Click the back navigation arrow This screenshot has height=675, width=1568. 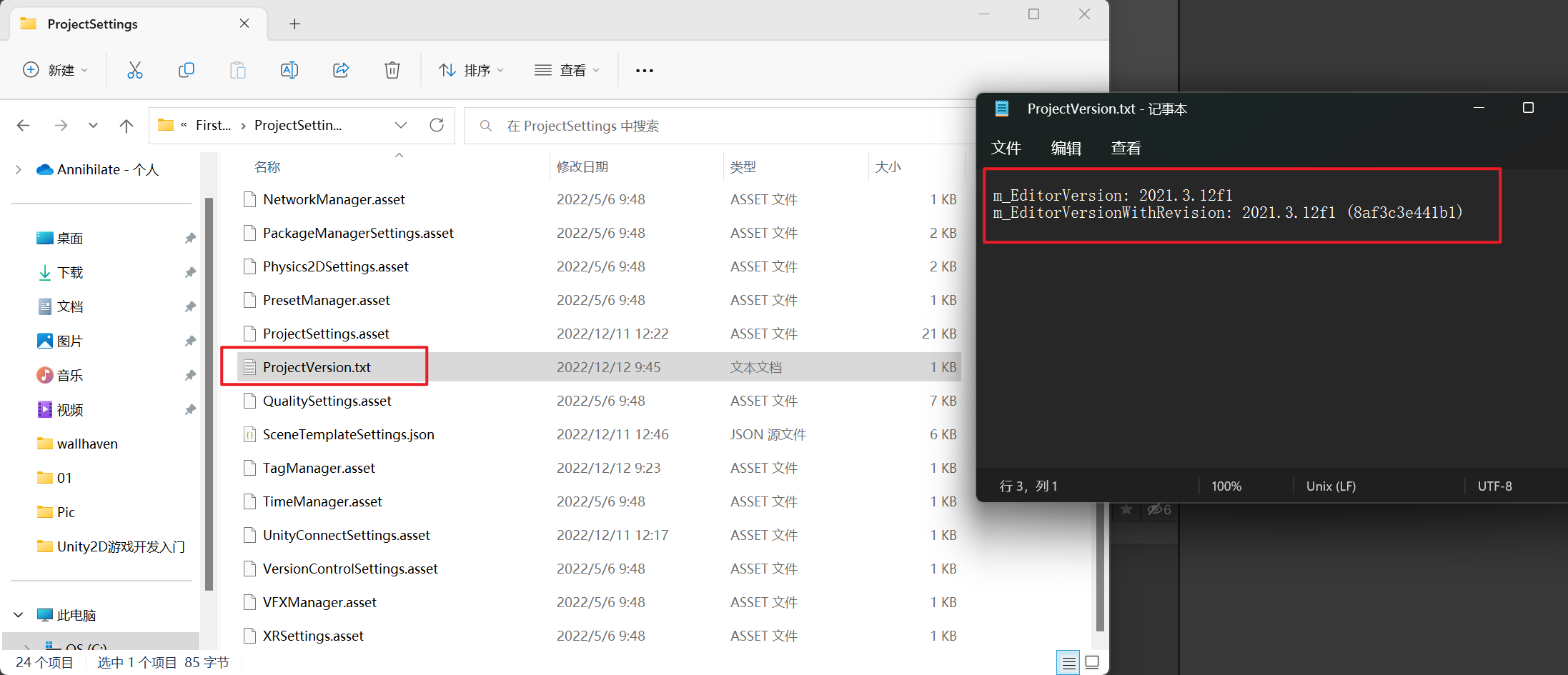point(23,125)
